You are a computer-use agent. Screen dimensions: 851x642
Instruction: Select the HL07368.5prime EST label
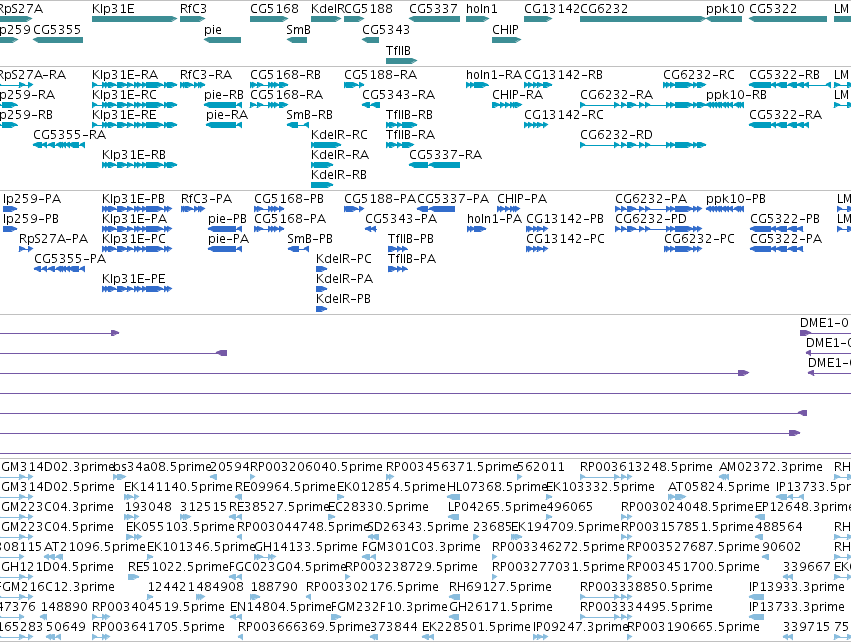[496, 487]
